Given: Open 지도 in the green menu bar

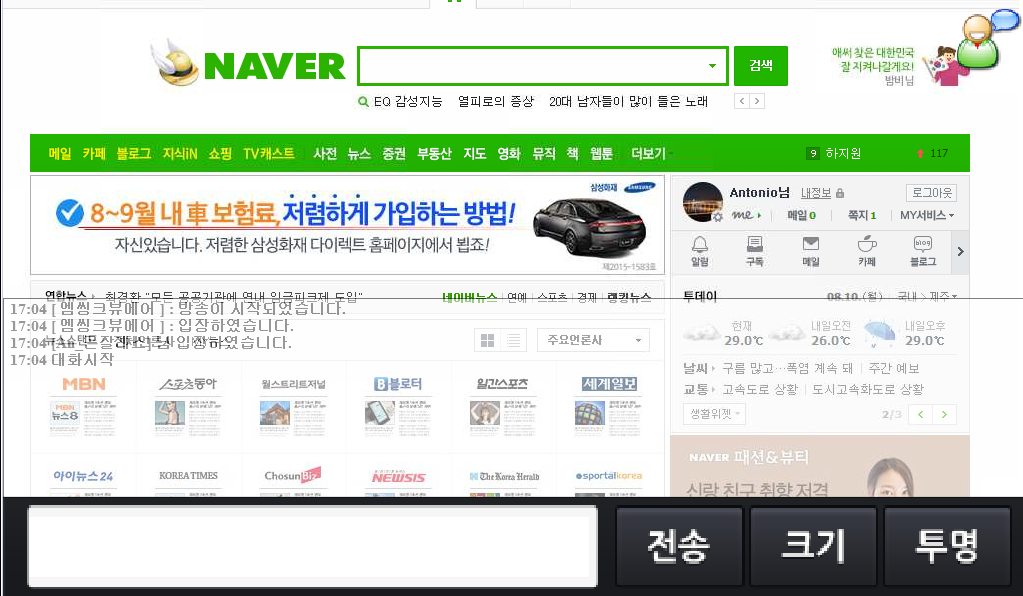Looking at the screenshot, I should point(474,154).
